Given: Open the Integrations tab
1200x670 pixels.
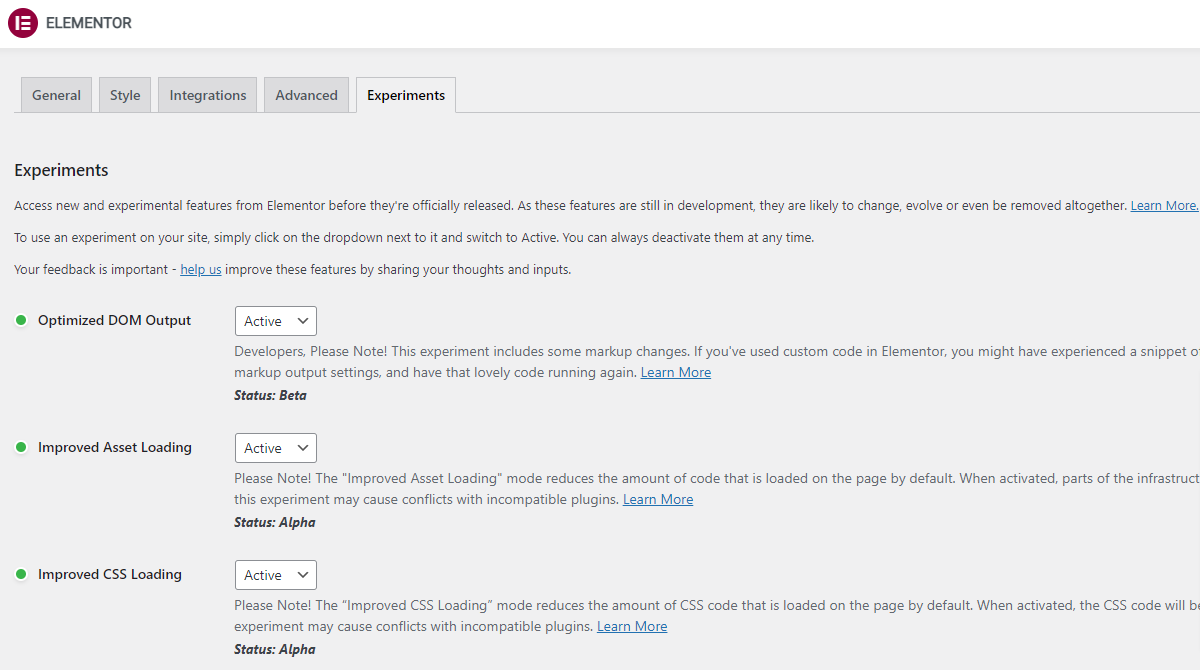Looking at the screenshot, I should click(207, 95).
